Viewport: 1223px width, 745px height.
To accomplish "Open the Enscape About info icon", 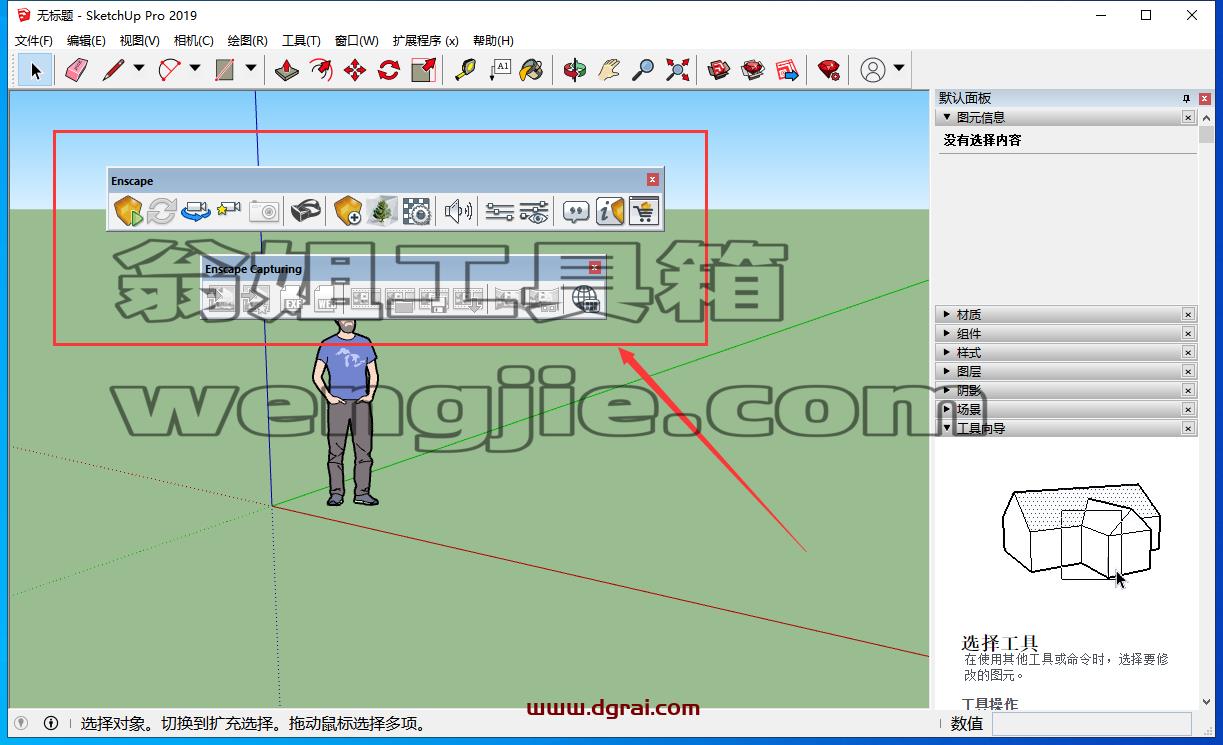I will [610, 211].
